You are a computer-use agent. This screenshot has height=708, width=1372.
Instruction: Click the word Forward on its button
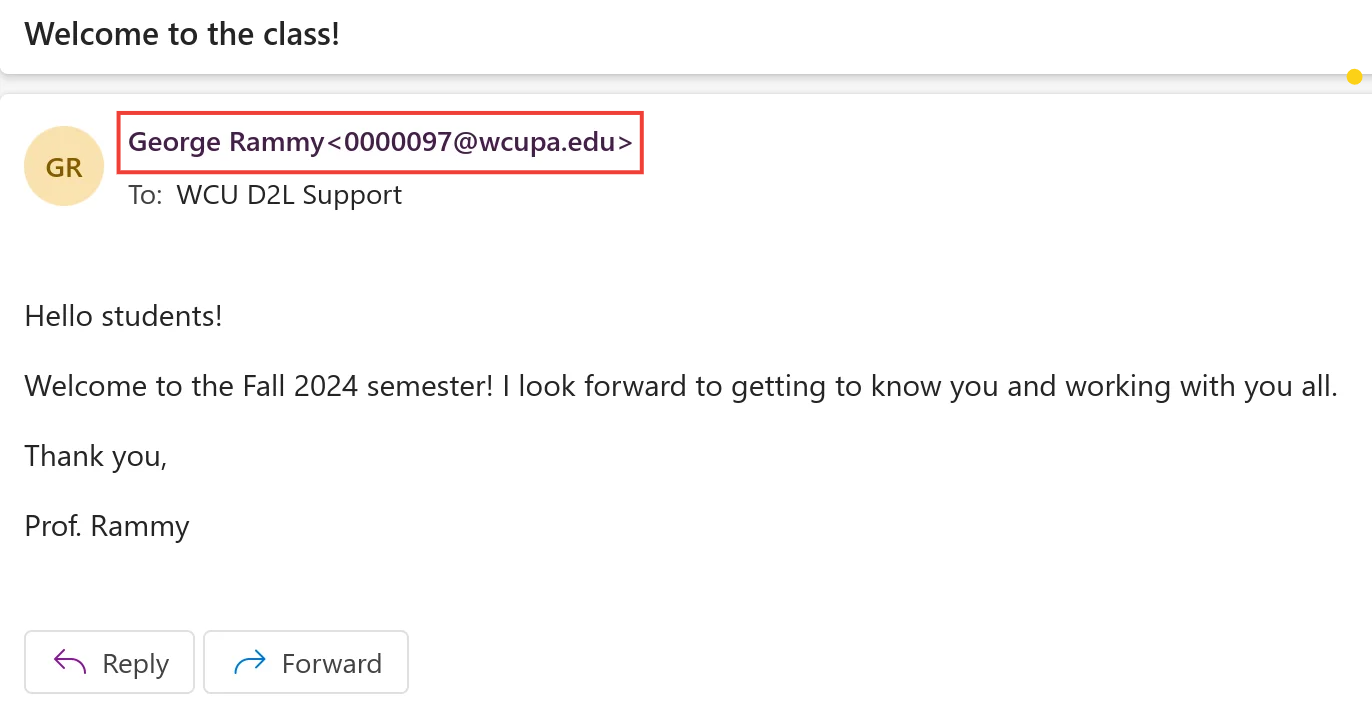[x=332, y=663]
